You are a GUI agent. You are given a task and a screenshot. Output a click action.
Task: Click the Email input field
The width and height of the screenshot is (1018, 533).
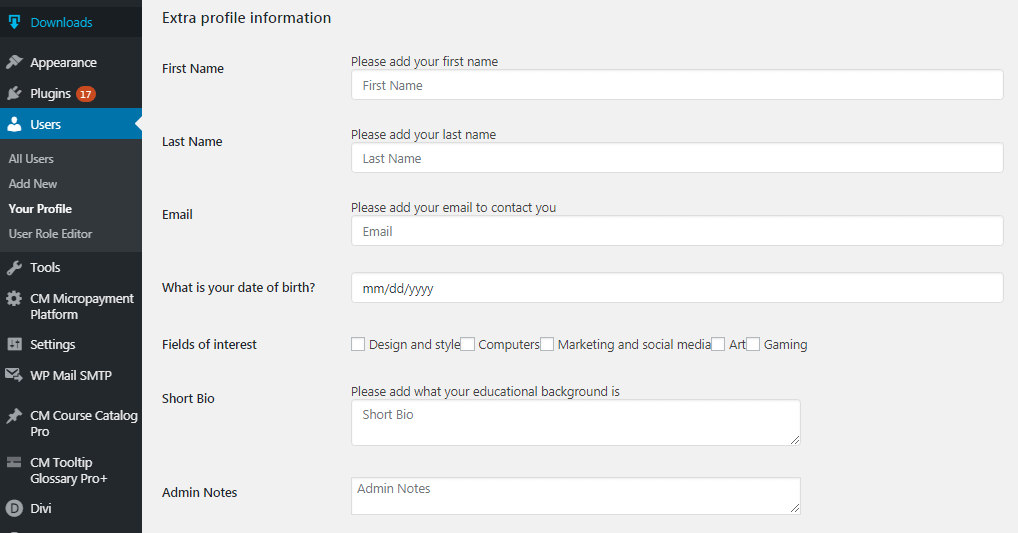(676, 231)
